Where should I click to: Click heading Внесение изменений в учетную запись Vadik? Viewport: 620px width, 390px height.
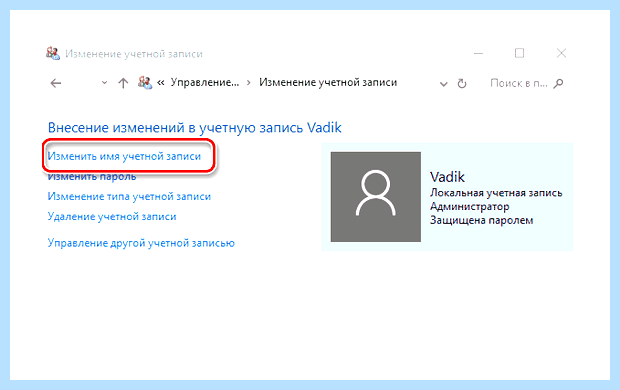tap(195, 128)
